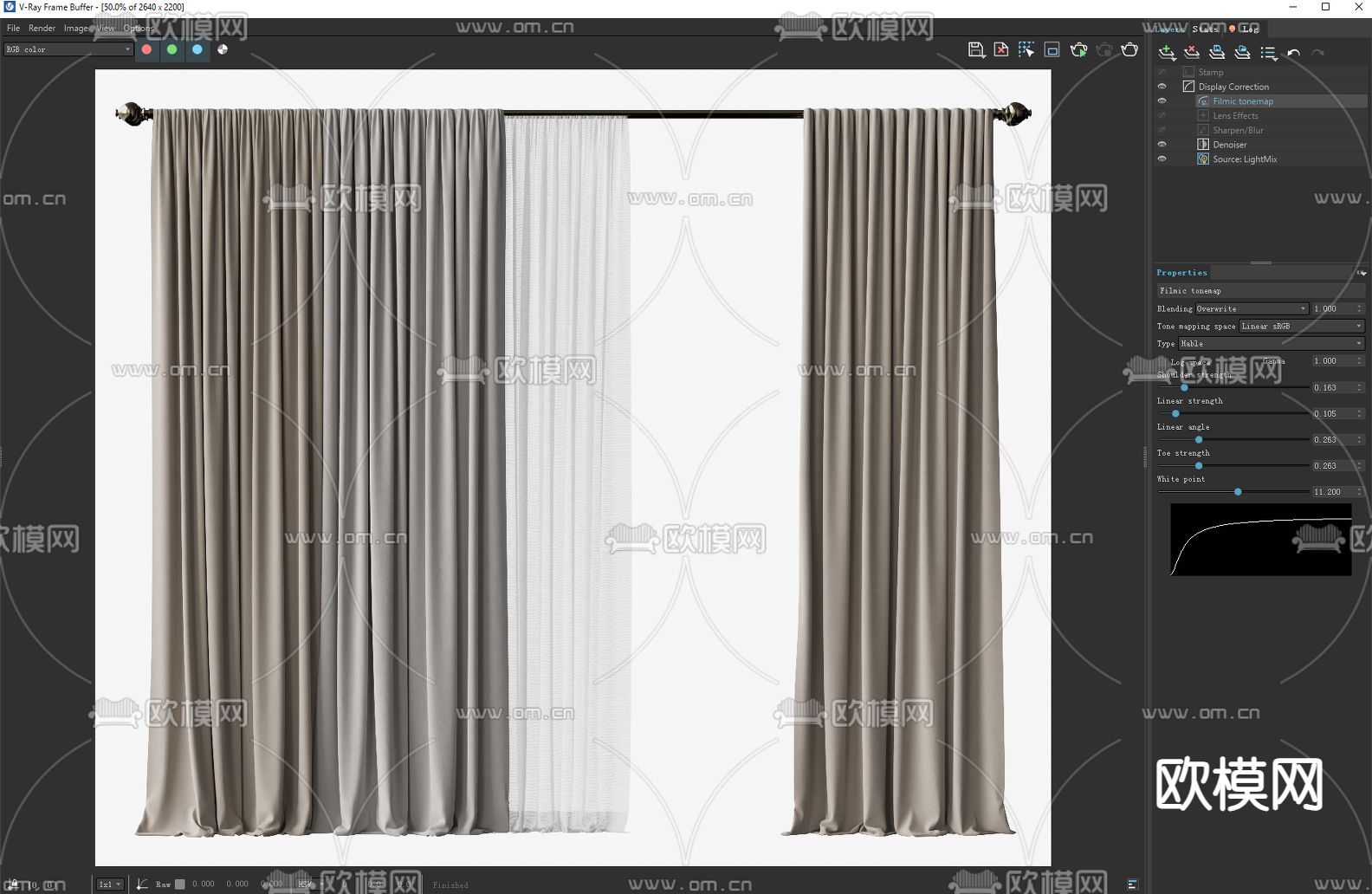Show the green channel

(x=171, y=49)
